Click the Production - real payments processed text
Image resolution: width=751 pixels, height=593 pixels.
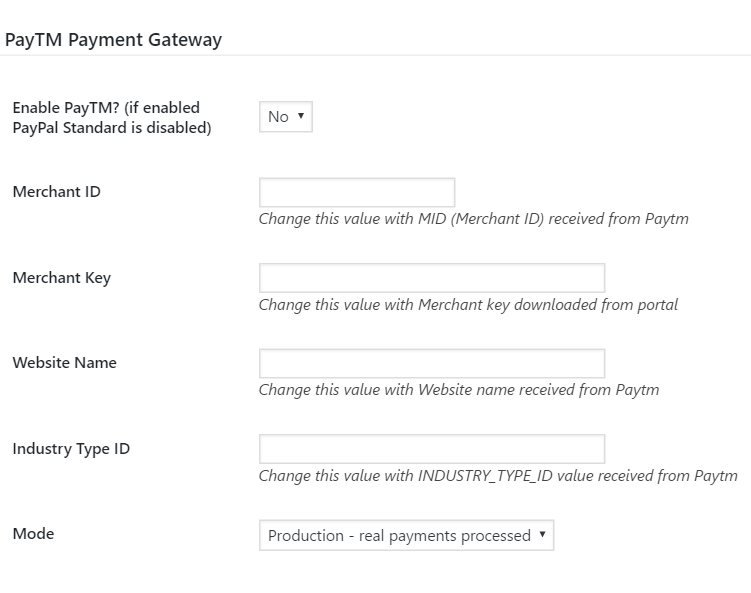399,536
